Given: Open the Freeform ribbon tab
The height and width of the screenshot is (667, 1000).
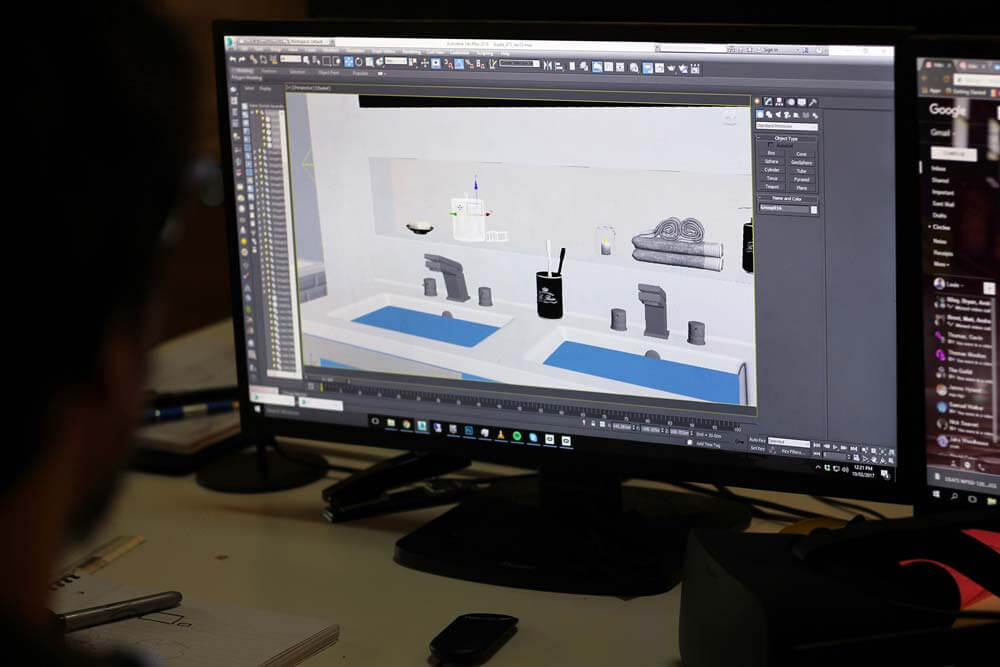Looking at the screenshot, I should tap(269, 71).
